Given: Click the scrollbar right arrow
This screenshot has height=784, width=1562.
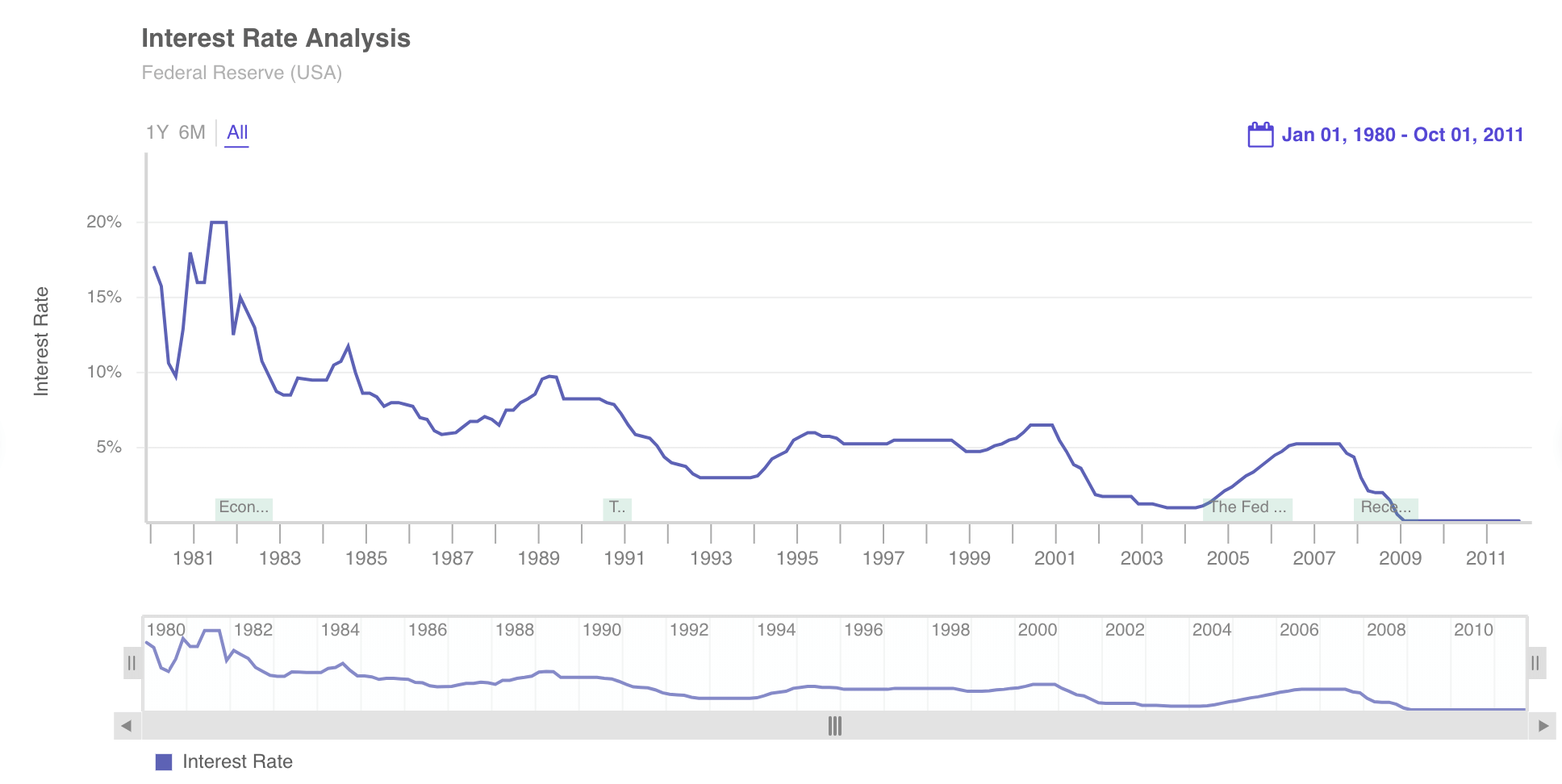Looking at the screenshot, I should 1543,726.
